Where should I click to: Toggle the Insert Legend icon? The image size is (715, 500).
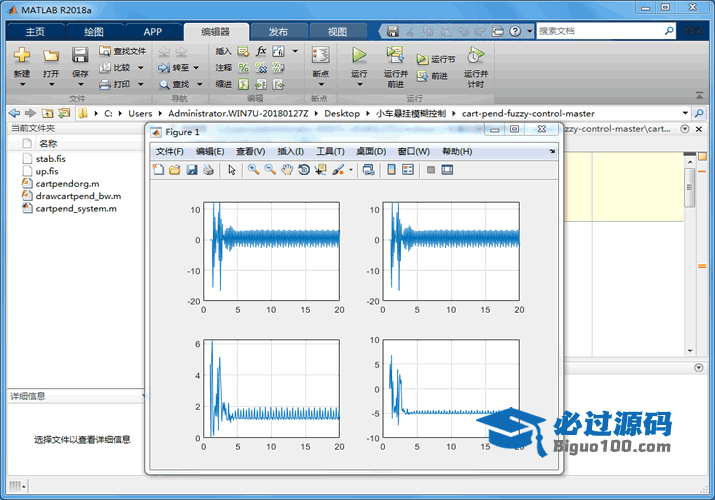tap(408, 170)
